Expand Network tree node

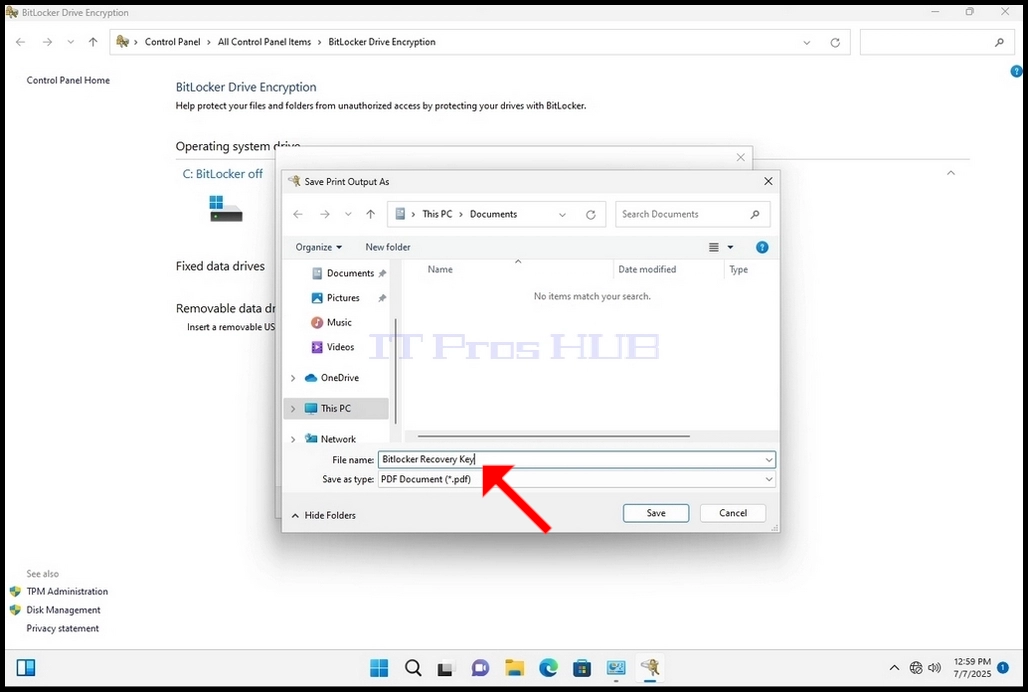[x=293, y=439]
